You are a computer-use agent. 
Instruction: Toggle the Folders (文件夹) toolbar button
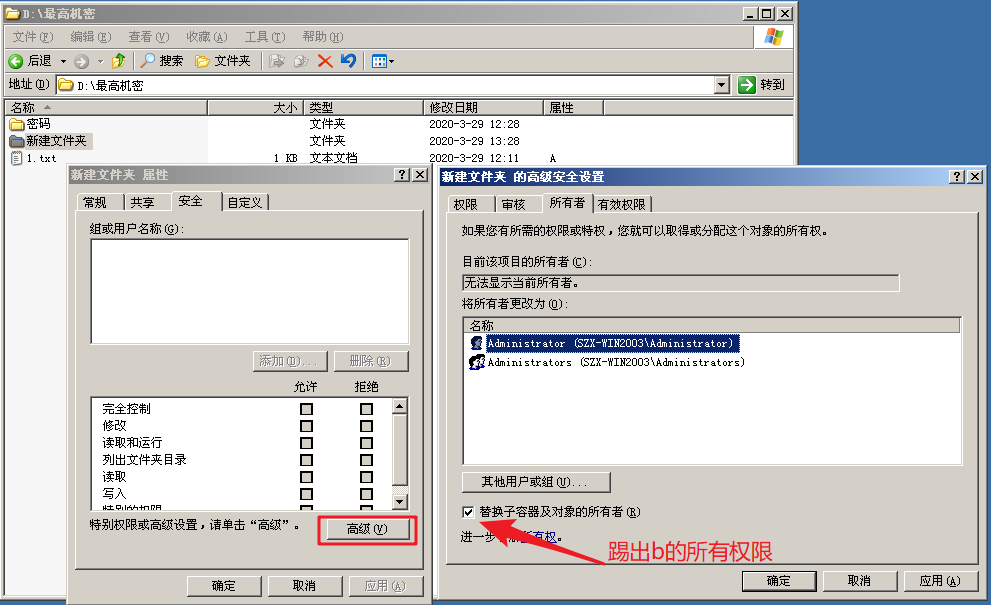pyautogui.click(x=223, y=61)
